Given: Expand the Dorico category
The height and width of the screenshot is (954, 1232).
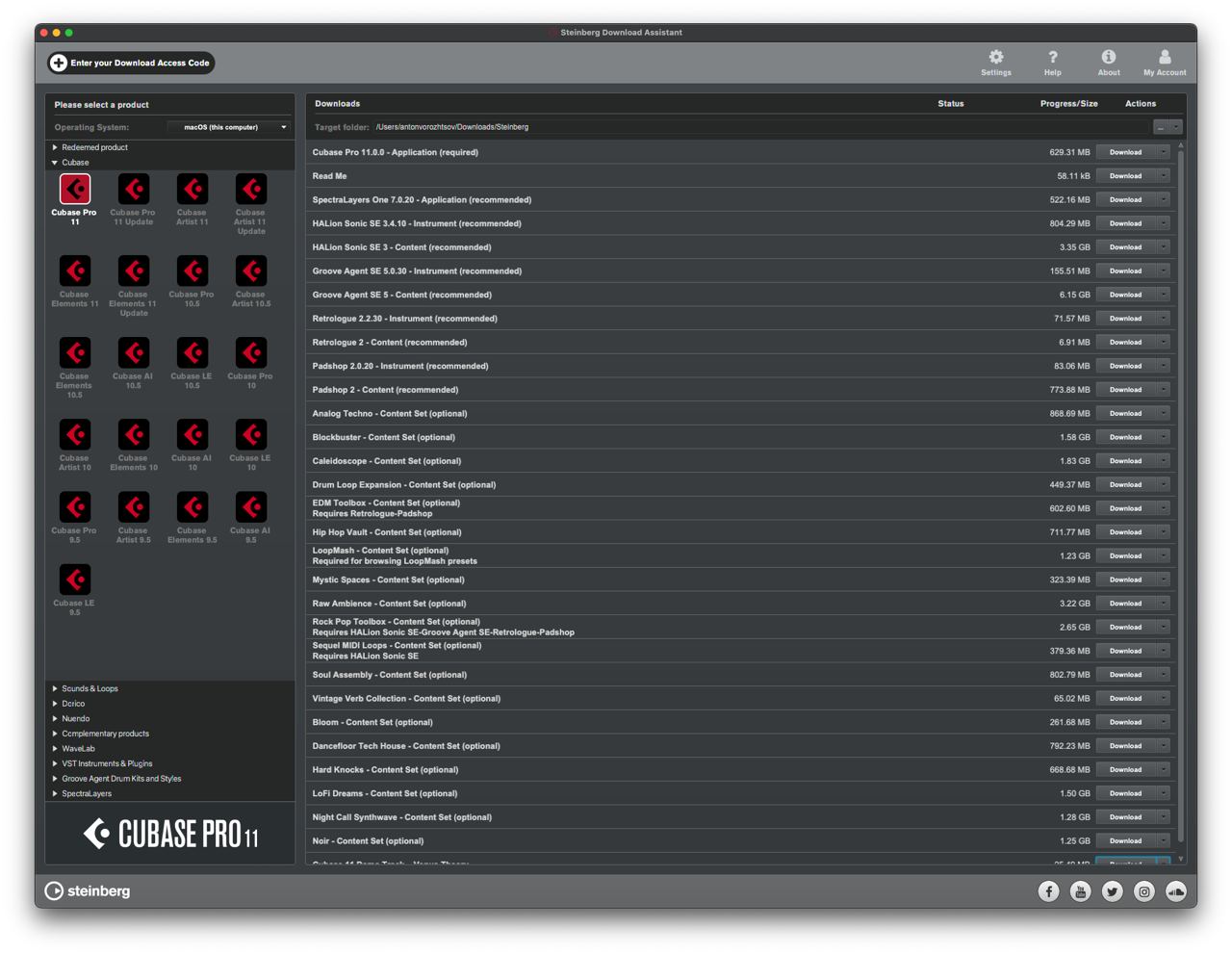Looking at the screenshot, I should point(55,704).
